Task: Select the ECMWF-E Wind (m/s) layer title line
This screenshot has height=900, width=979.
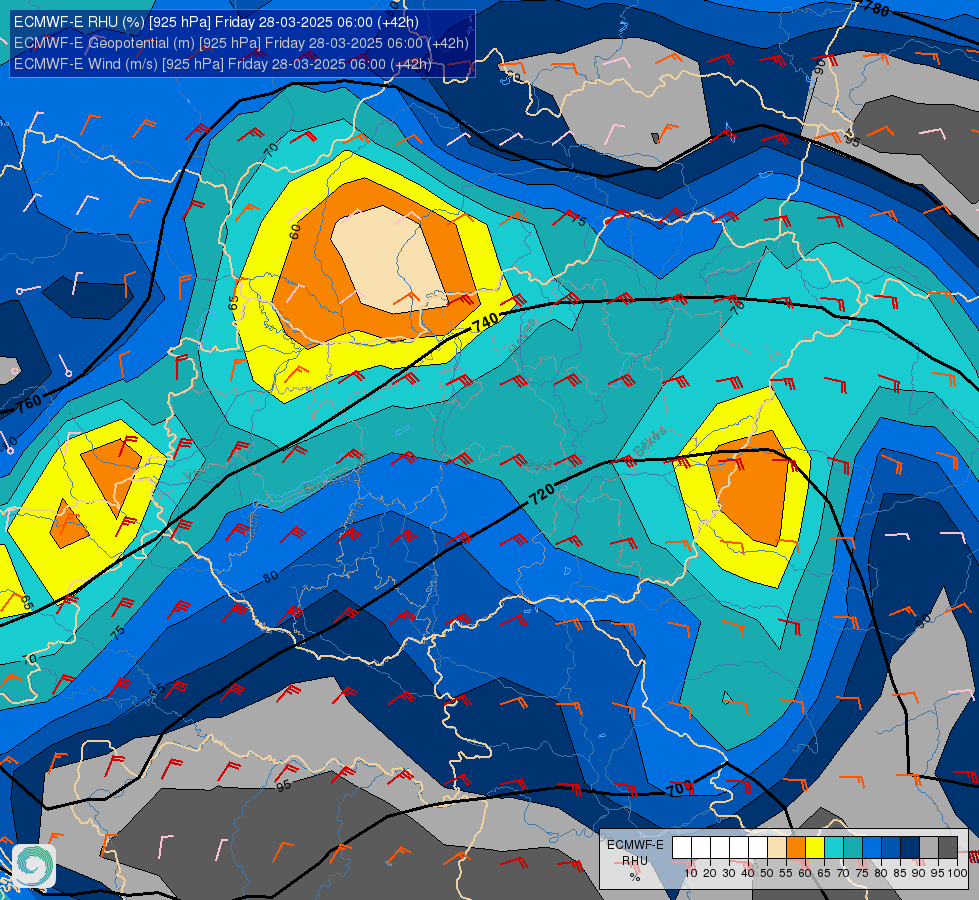Action: tap(223, 64)
